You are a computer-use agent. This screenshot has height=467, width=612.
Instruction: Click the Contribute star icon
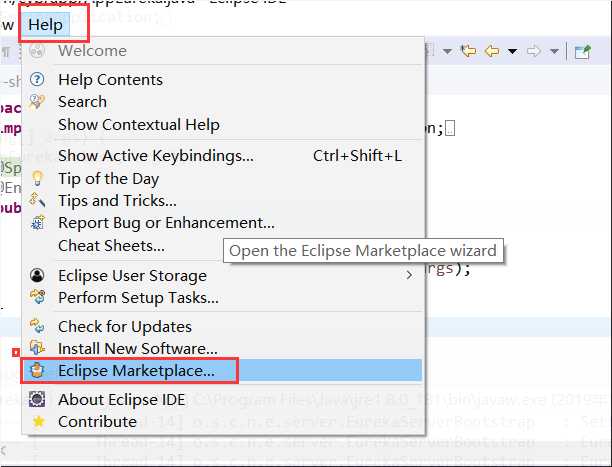coord(38,421)
